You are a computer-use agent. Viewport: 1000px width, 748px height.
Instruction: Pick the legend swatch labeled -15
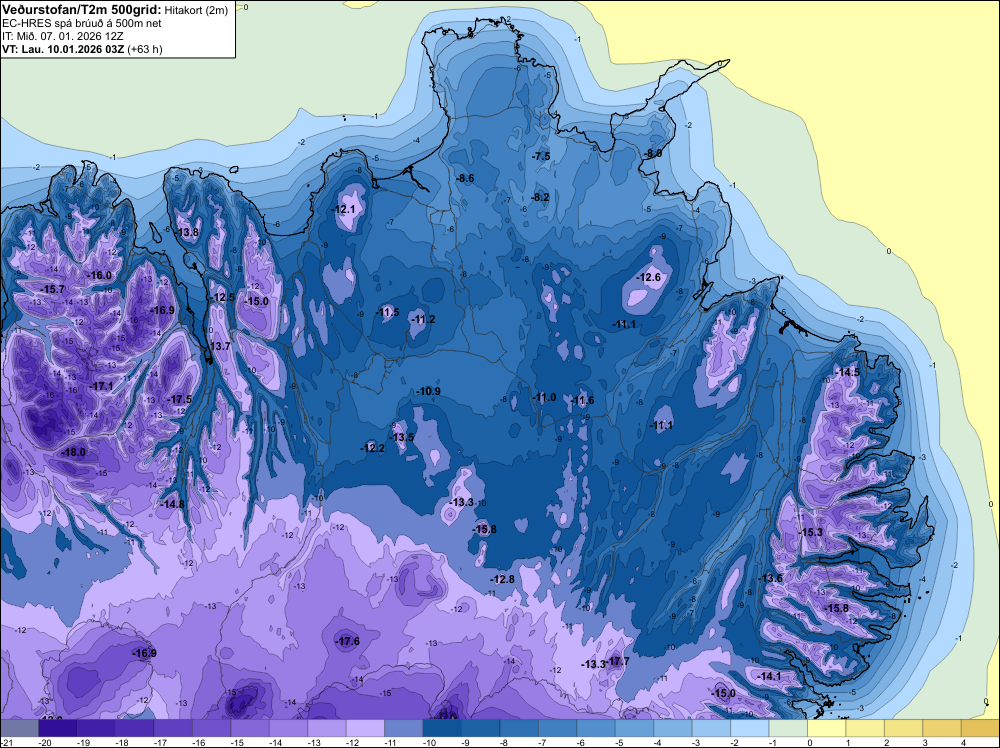(250, 728)
